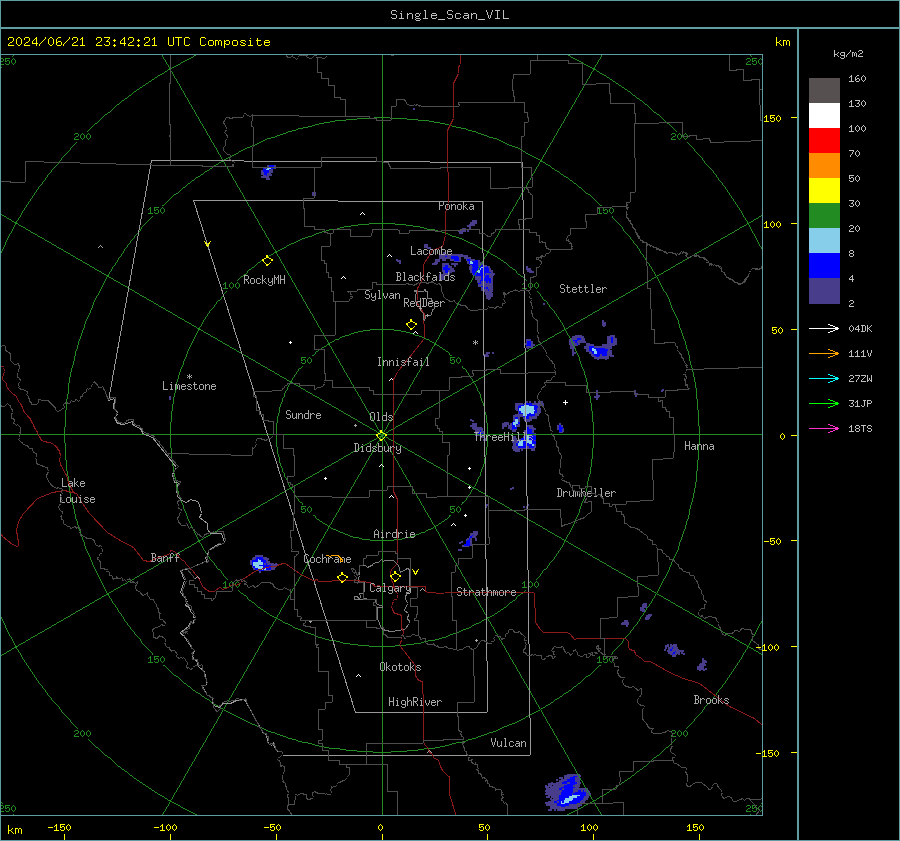
Task: Select the white 100–130 legend swatch
Action: [x=824, y=116]
